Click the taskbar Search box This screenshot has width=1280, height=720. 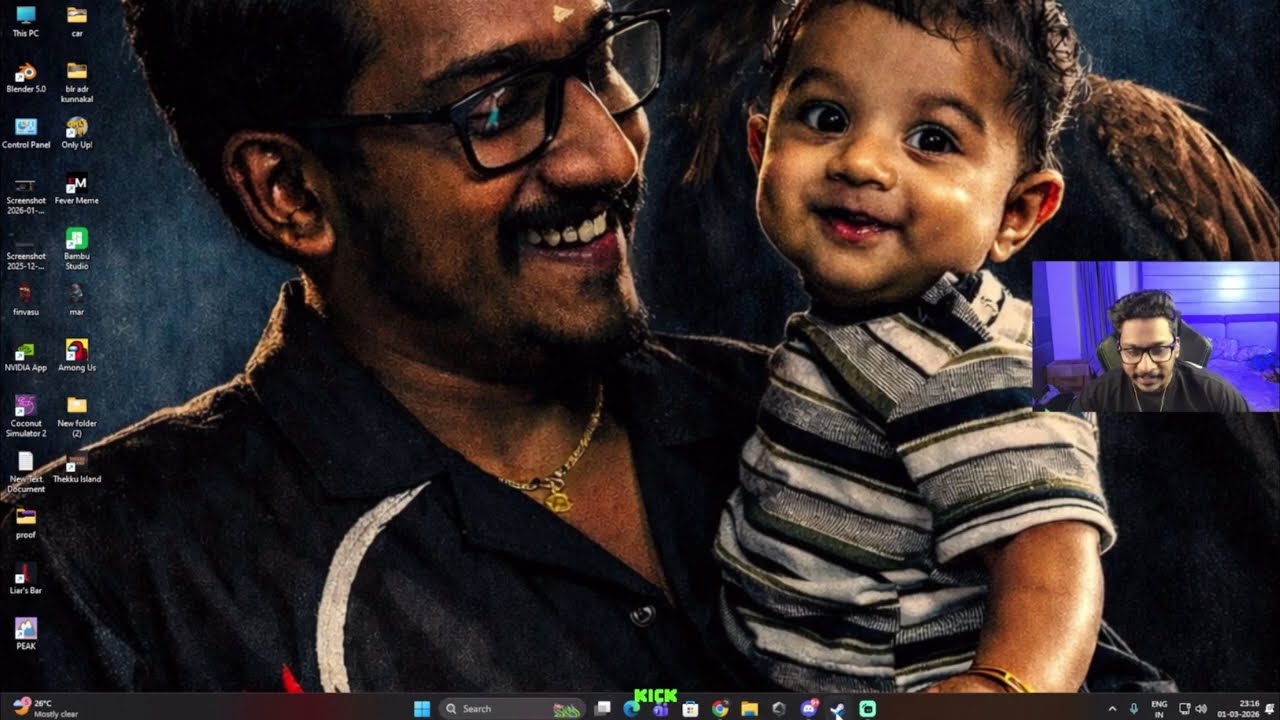coord(511,709)
